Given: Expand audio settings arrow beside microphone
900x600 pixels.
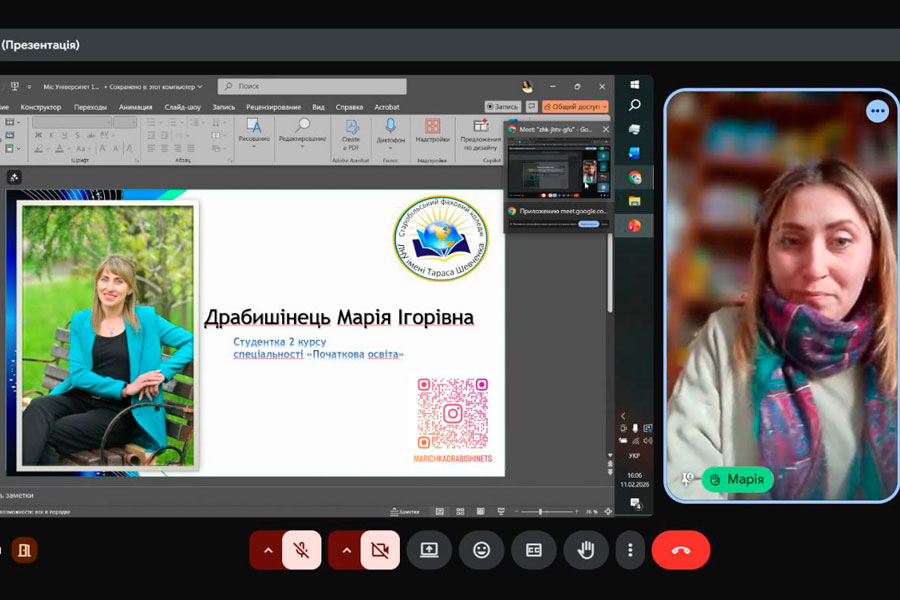Looking at the screenshot, I should click(x=267, y=550).
